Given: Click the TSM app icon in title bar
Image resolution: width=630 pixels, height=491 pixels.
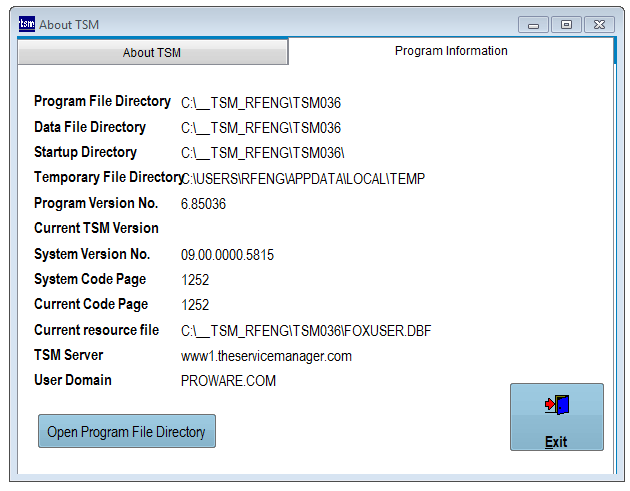Looking at the screenshot, I should pyautogui.click(x=27, y=24).
